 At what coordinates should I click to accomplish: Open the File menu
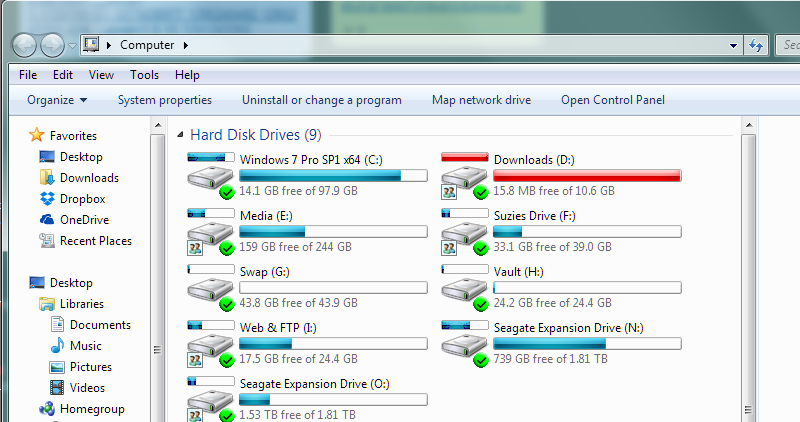point(28,75)
